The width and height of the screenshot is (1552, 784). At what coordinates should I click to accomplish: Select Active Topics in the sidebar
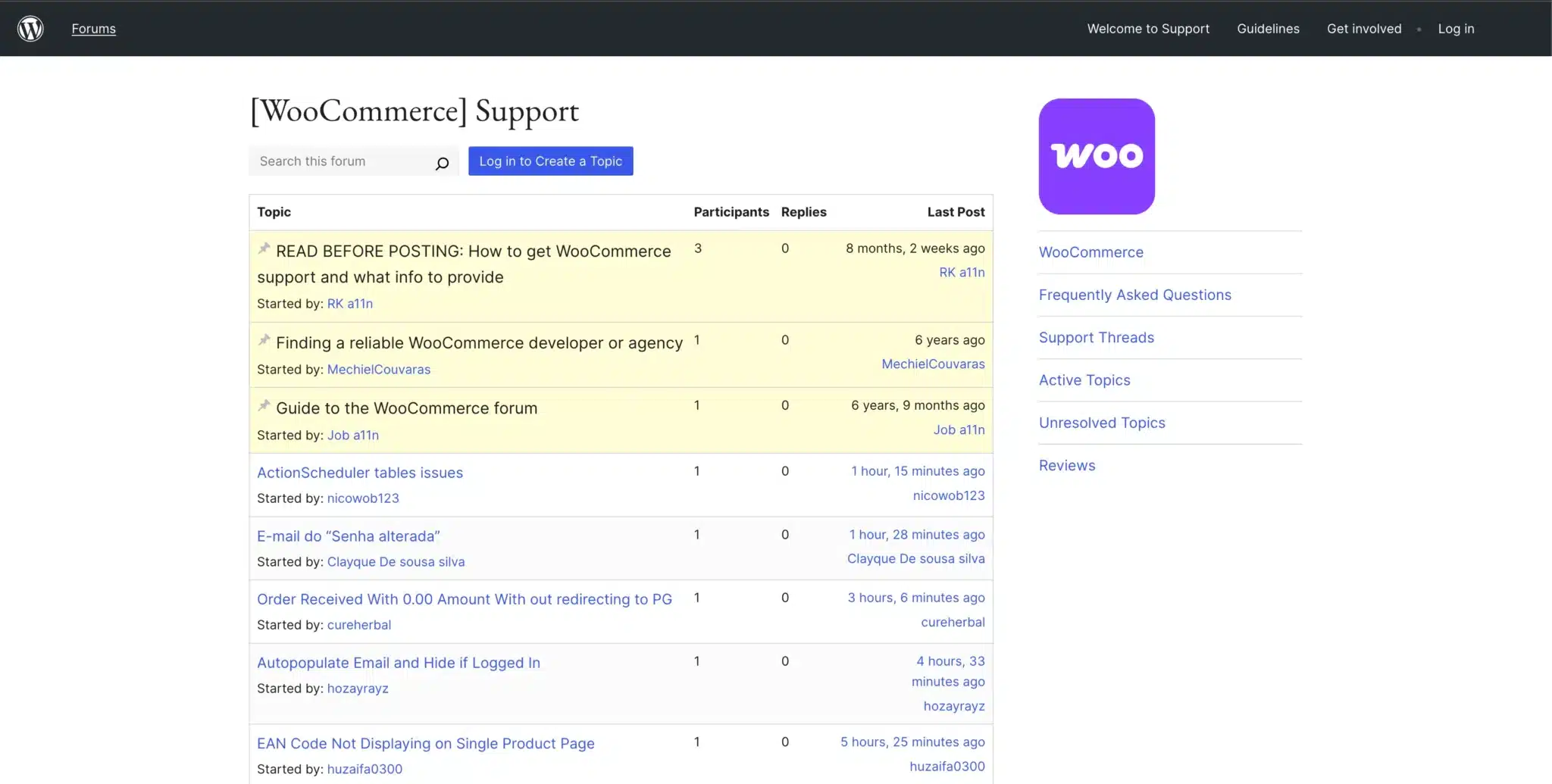[1084, 380]
